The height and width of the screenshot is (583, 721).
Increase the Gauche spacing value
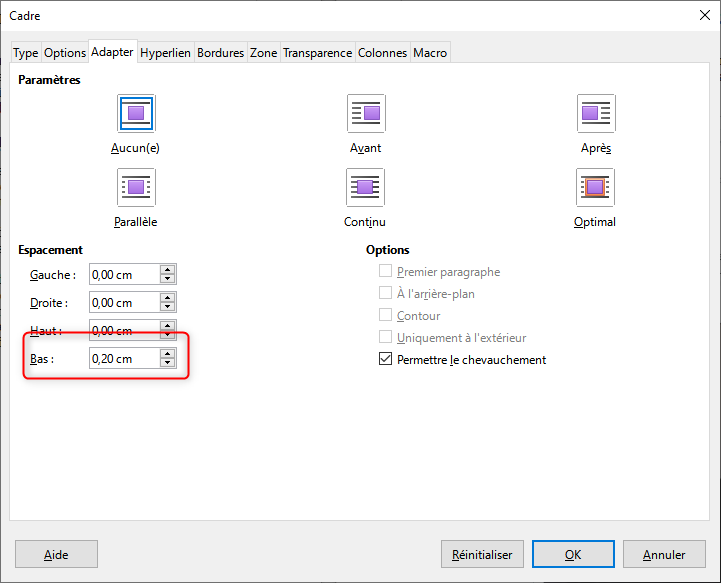168,270
